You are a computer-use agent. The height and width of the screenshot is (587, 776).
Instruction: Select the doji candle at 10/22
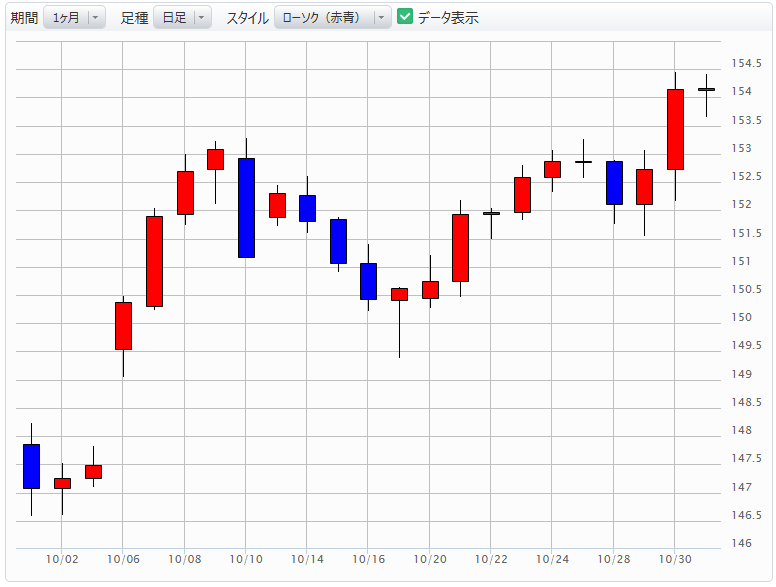coord(491,213)
